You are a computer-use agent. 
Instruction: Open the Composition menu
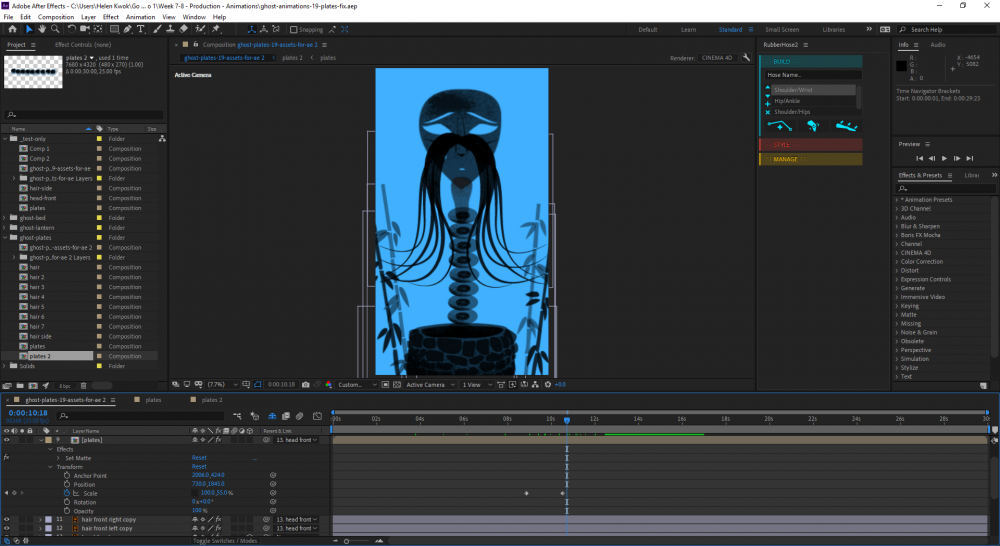(x=56, y=17)
